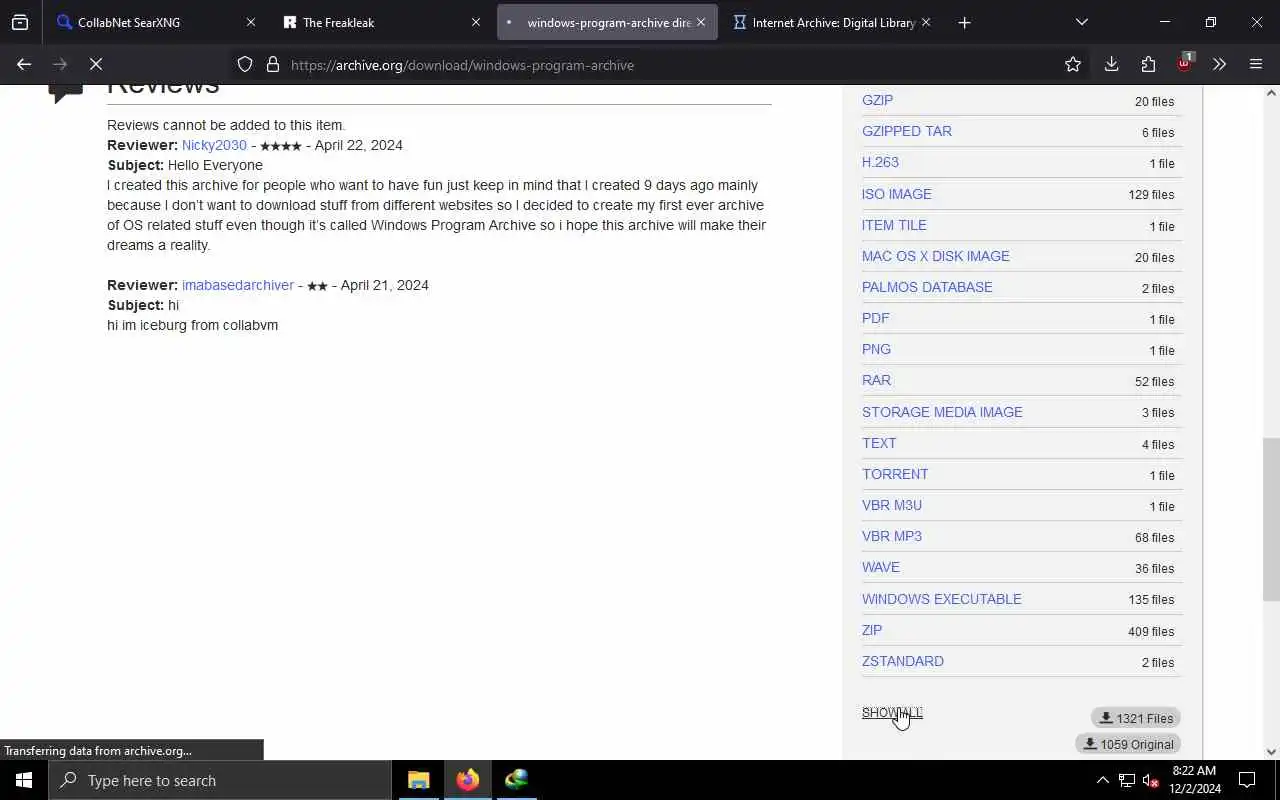Open extensions puzzle icon

tap(1148, 64)
